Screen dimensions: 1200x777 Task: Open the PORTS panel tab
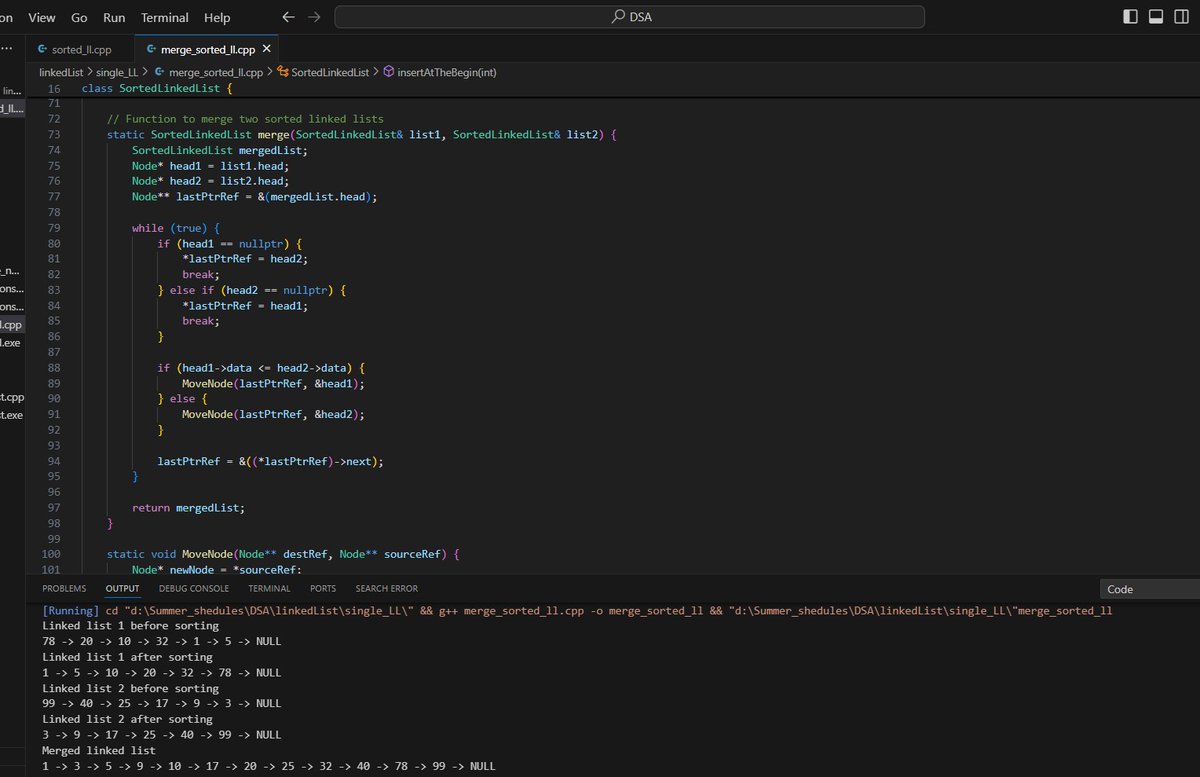[323, 589]
